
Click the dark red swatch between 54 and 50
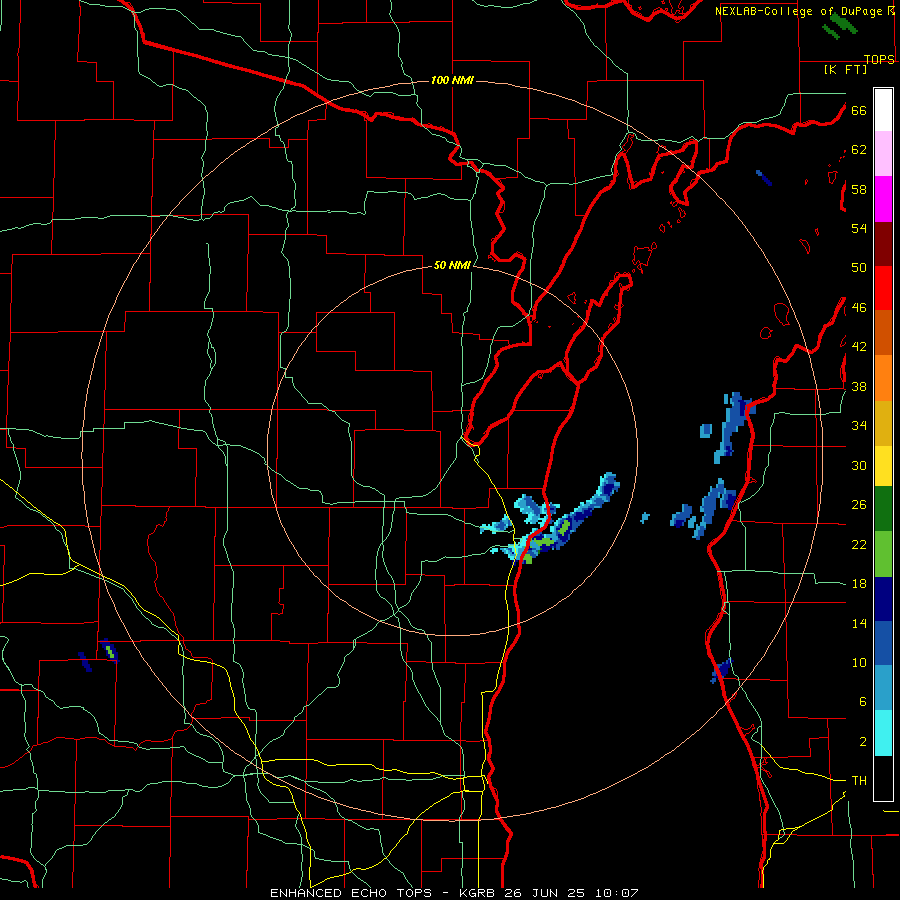883,244
